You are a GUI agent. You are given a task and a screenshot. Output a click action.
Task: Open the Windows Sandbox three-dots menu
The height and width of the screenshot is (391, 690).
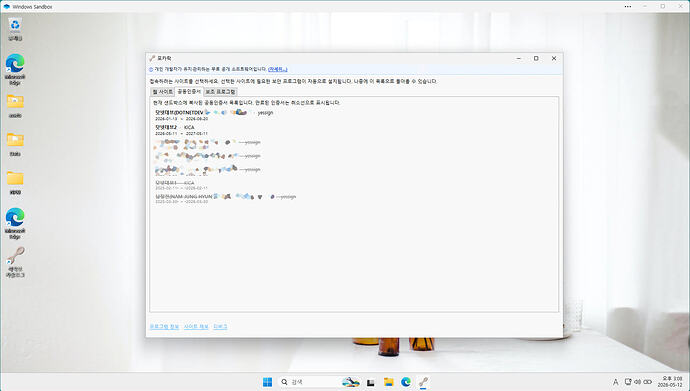628,7
